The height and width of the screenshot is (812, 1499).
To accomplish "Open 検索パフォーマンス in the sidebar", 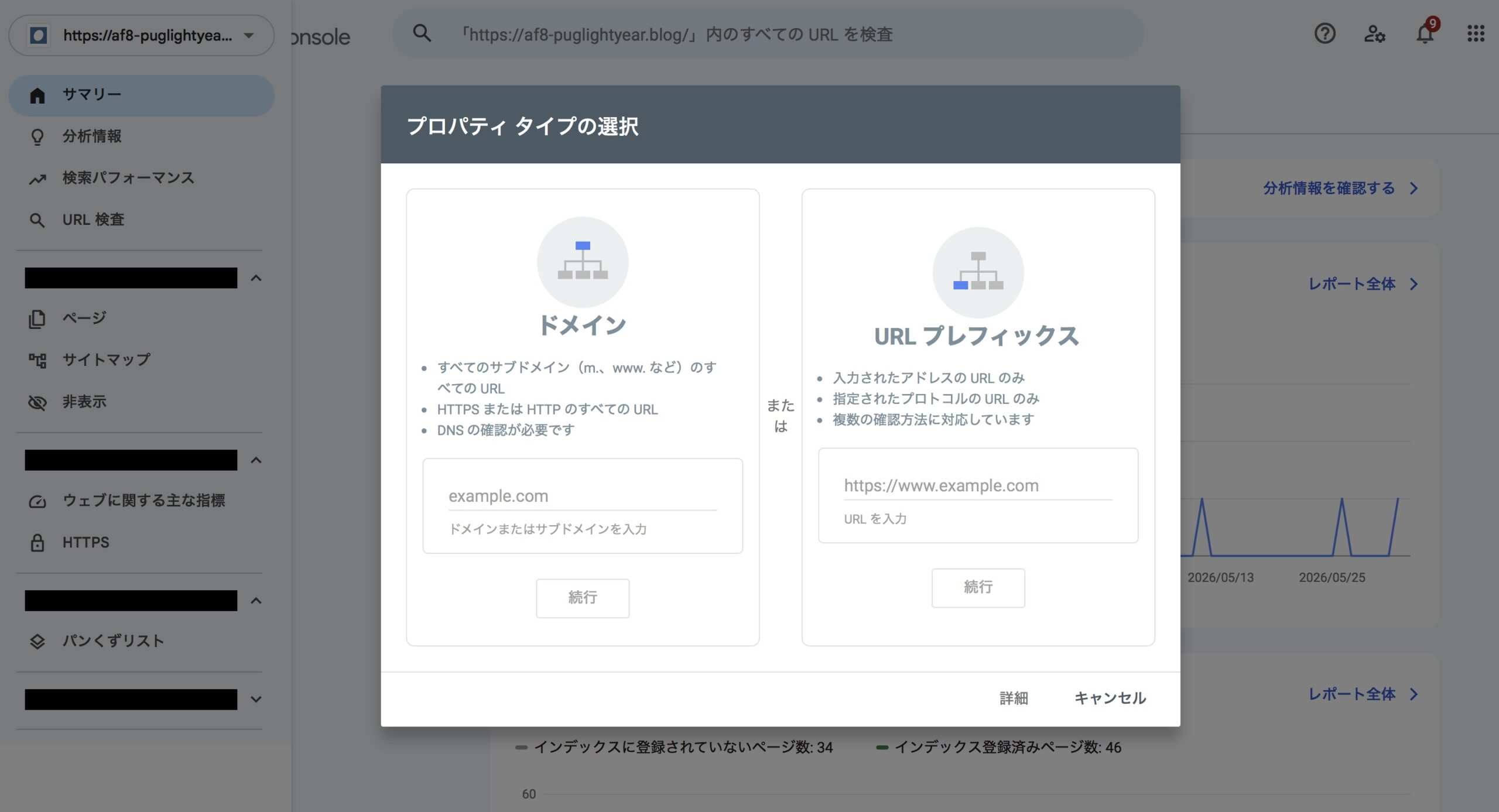I will pyautogui.click(x=141, y=179).
